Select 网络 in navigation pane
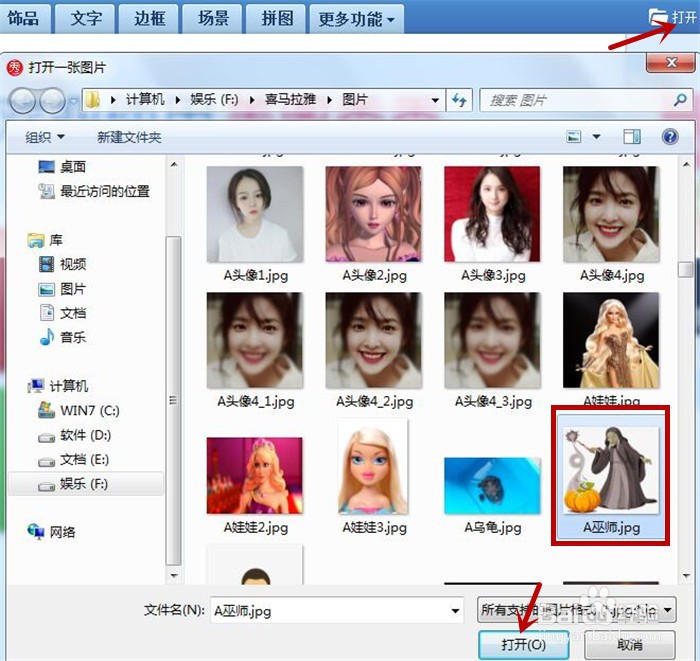The width and height of the screenshot is (700, 661). [x=51, y=532]
